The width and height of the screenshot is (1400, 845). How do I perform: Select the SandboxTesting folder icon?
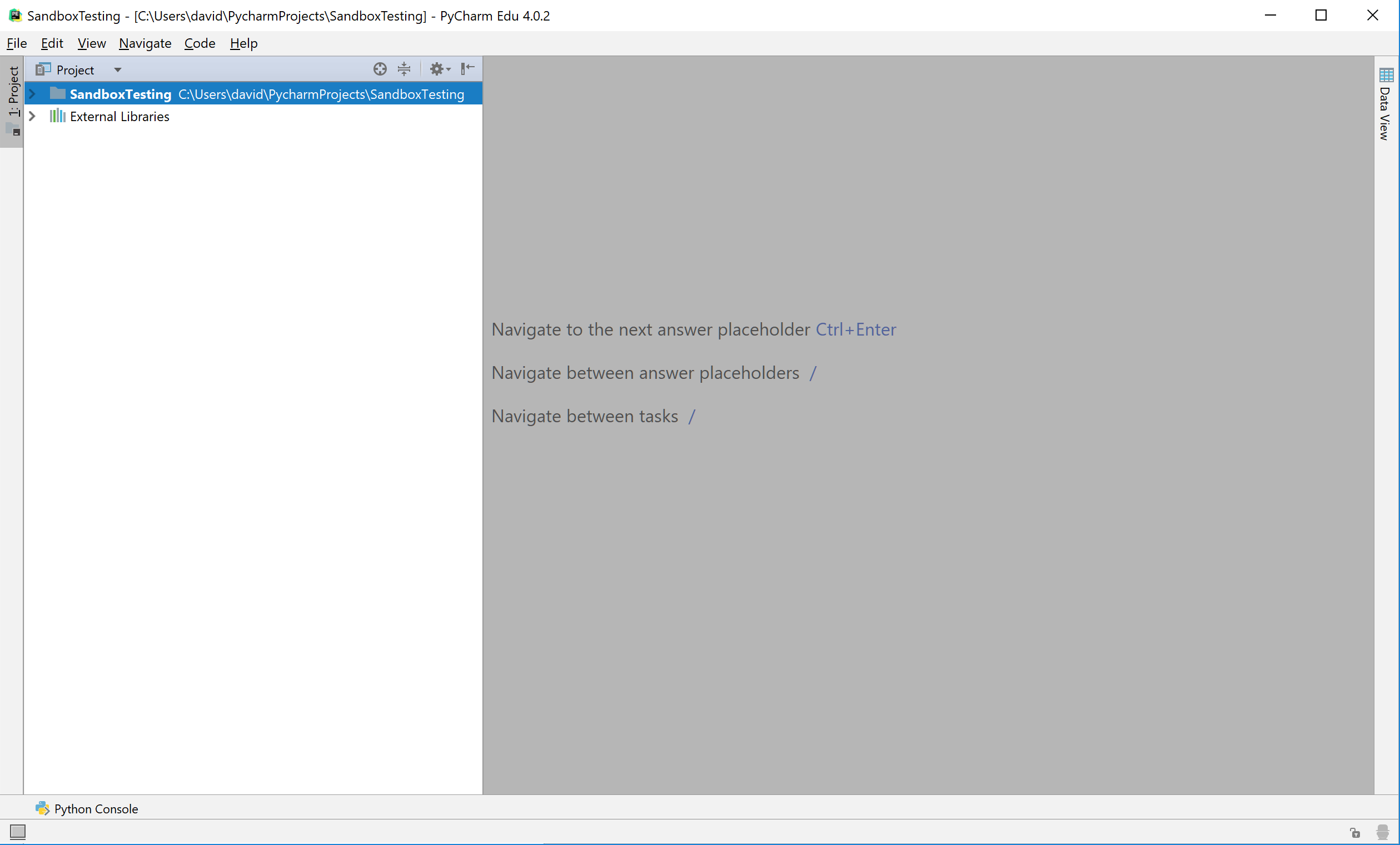coord(58,93)
